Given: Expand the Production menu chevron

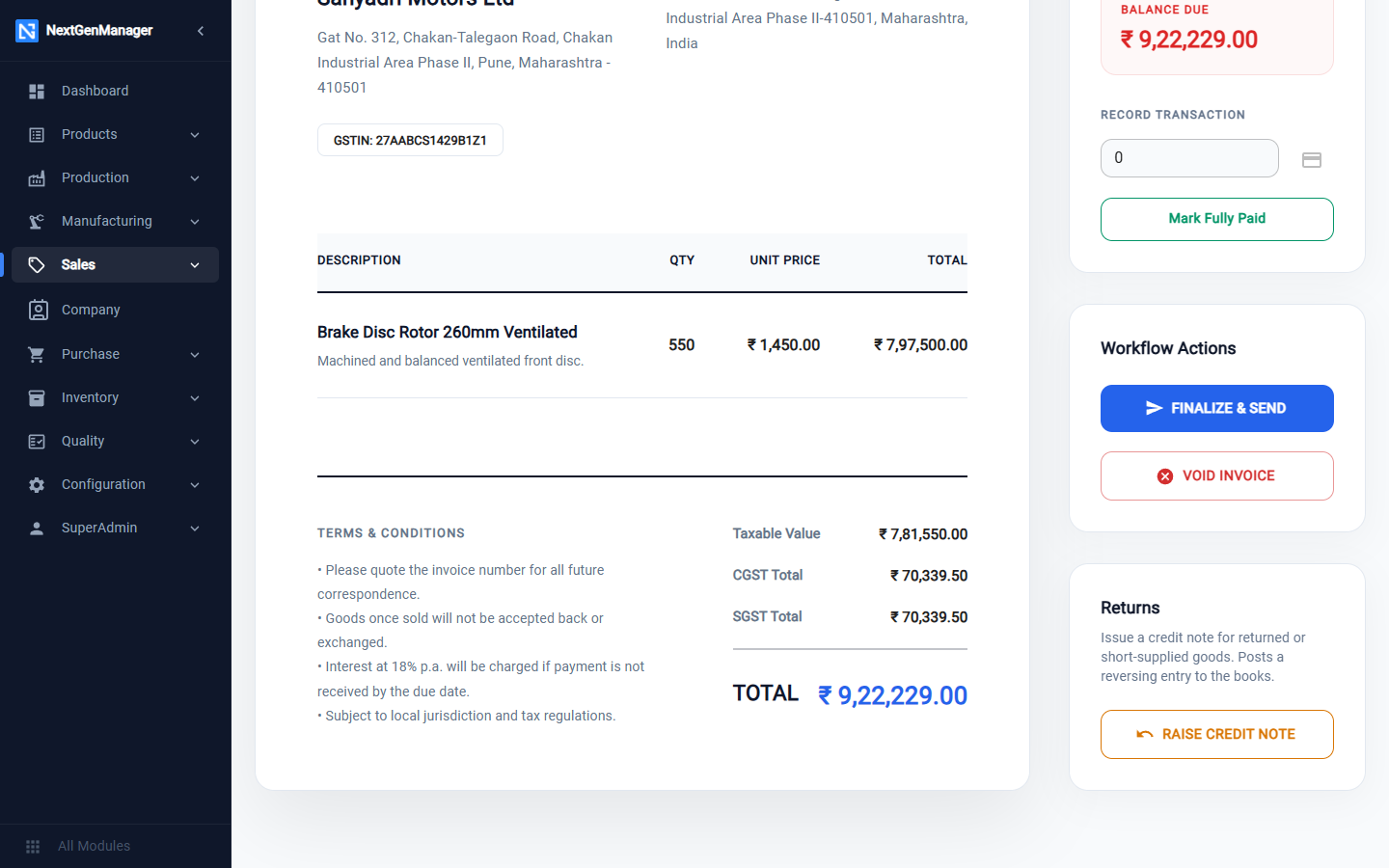Looking at the screenshot, I should [x=195, y=177].
